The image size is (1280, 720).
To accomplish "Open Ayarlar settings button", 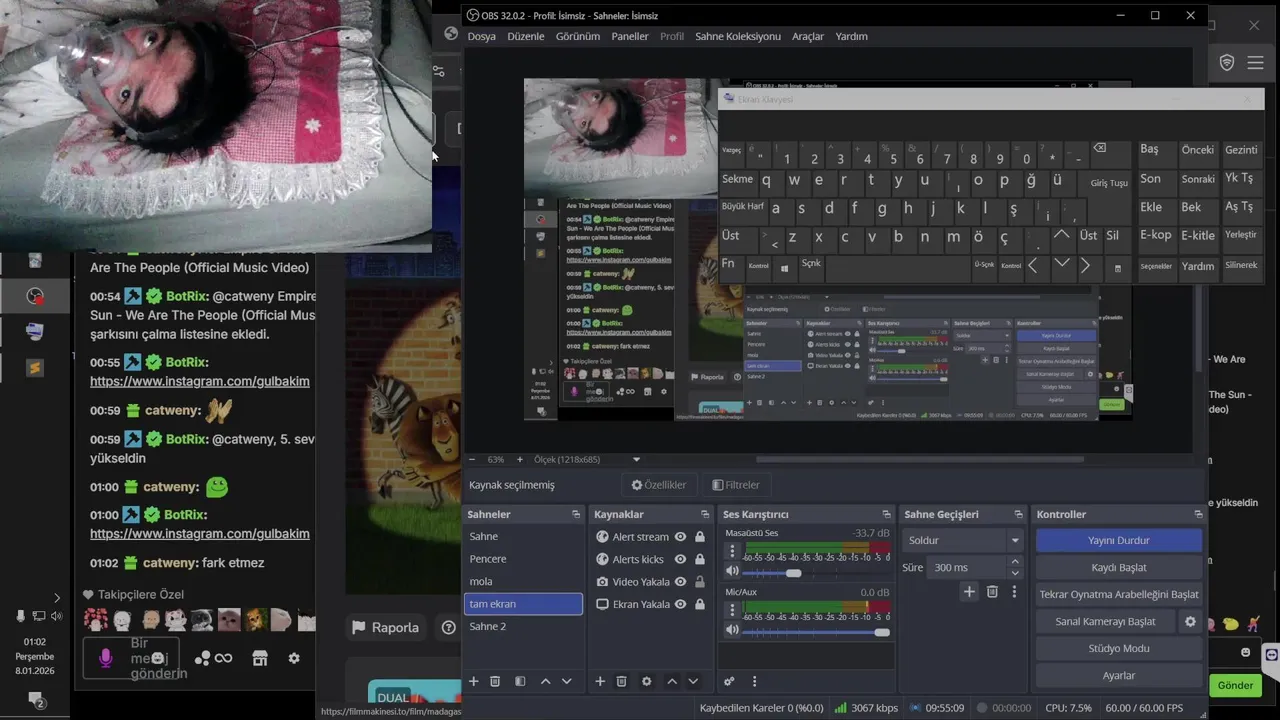I will [x=1119, y=675].
